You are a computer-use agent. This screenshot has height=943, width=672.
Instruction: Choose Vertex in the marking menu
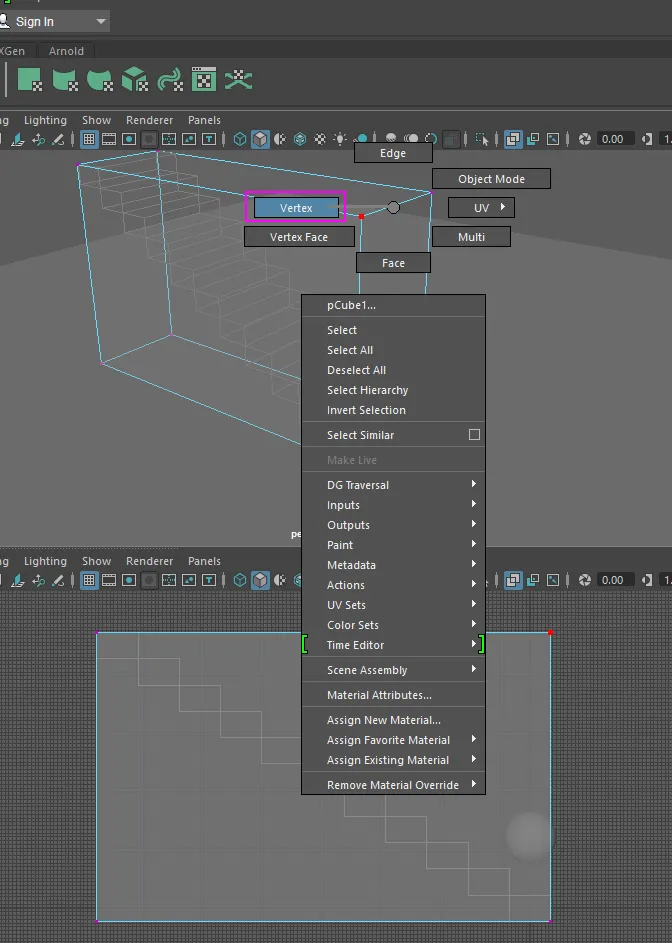coord(296,208)
